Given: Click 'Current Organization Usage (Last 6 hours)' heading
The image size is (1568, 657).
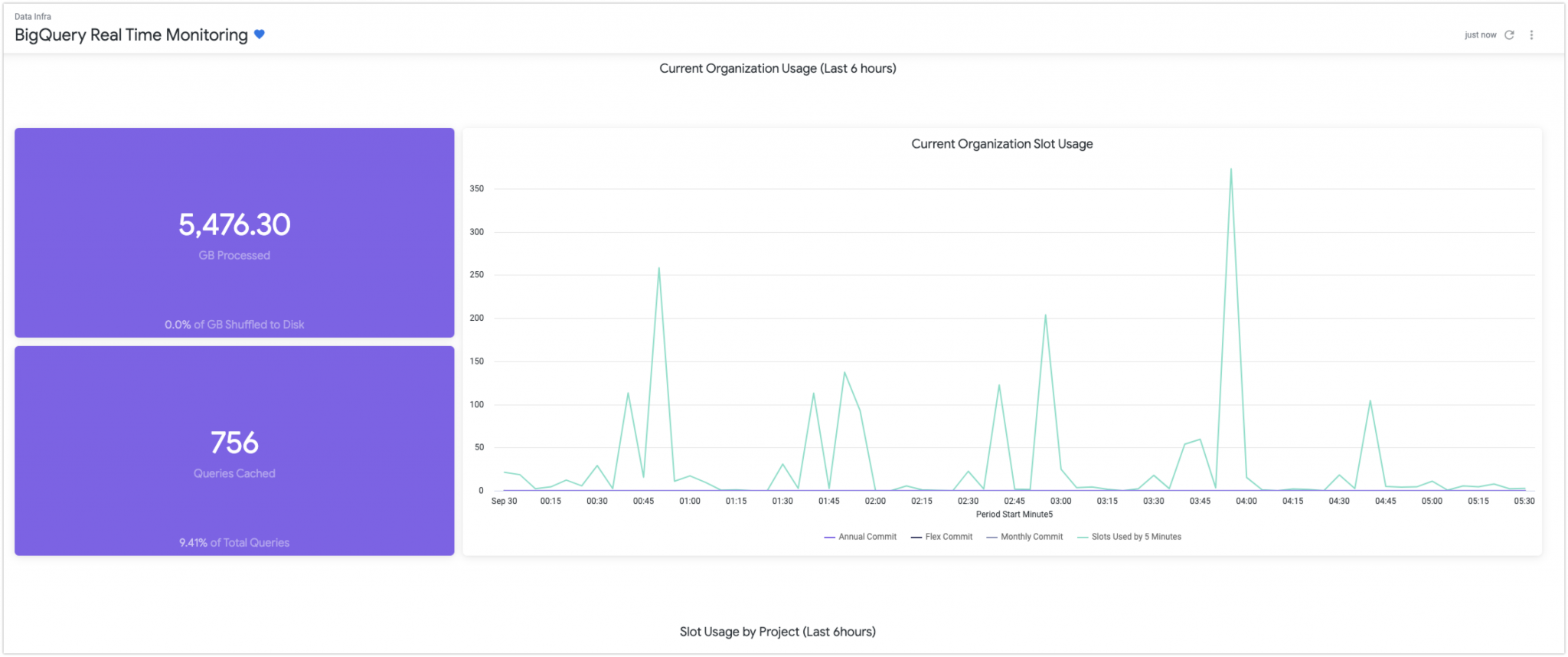Looking at the screenshot, I should [x=778, y=68].
